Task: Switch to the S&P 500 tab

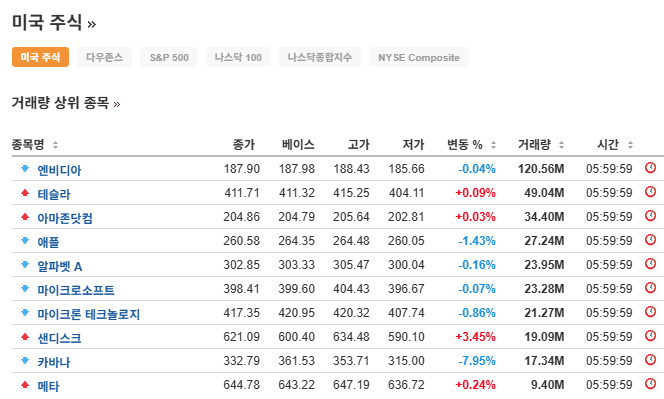Action: (x=169, y=57)
